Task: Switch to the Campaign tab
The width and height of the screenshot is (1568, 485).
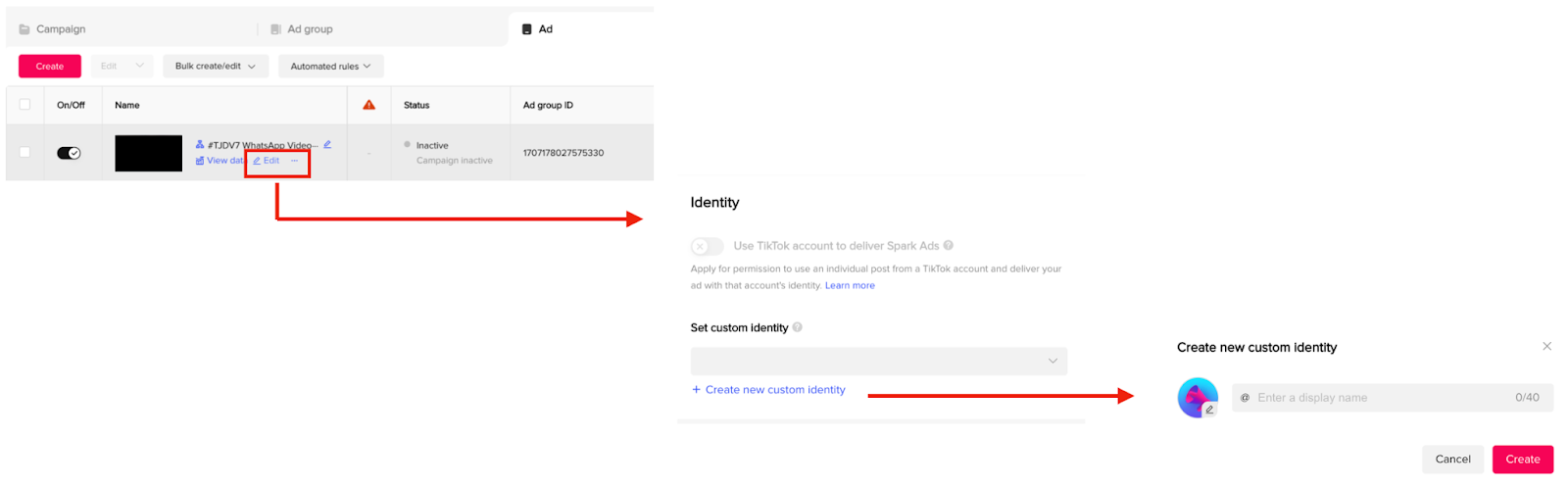Action: (x=61, y=29)
